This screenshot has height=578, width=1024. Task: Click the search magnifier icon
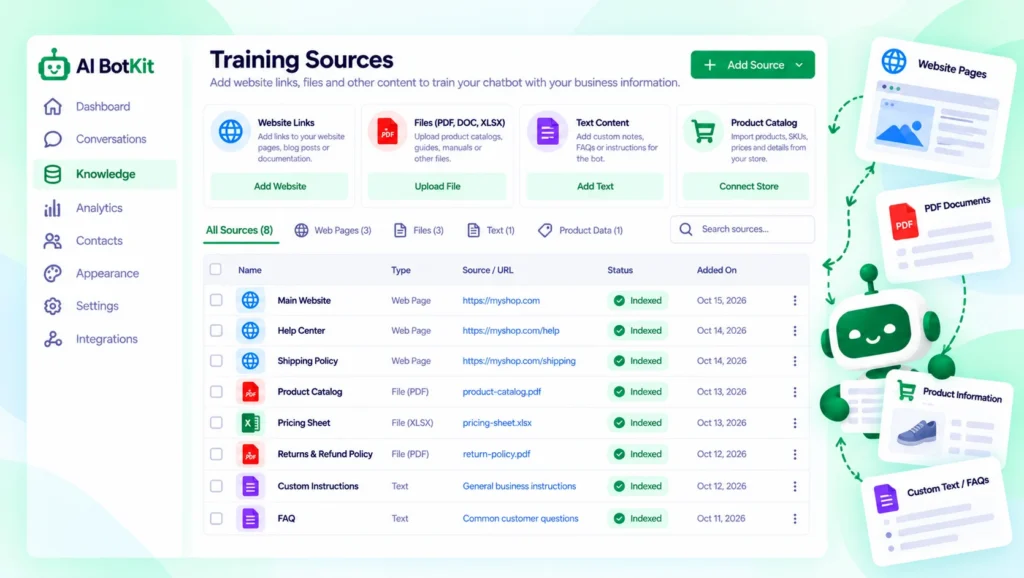(x=686, y=229)
